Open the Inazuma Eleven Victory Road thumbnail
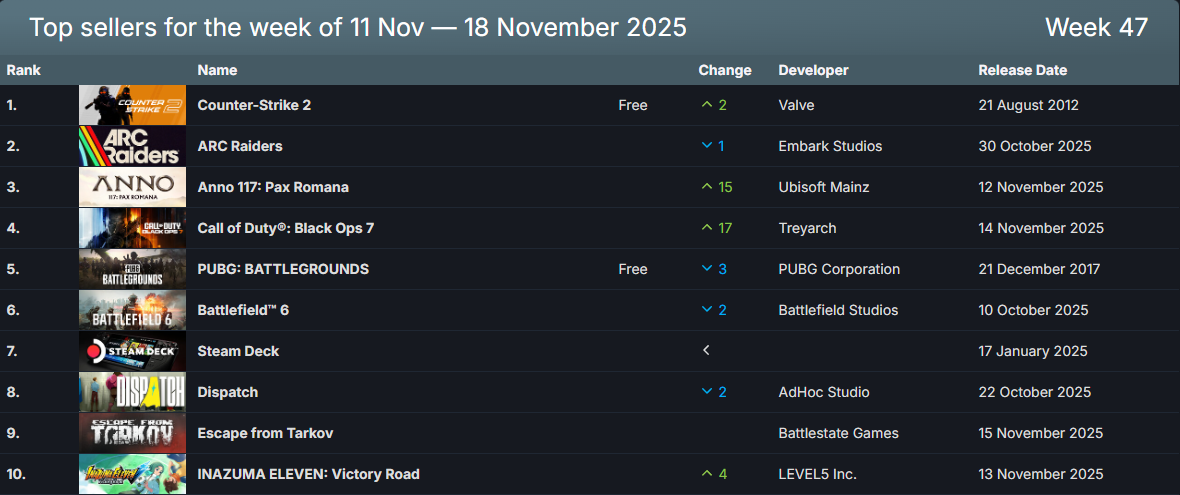Screen dimensions: 1180x495 [132, 474]
